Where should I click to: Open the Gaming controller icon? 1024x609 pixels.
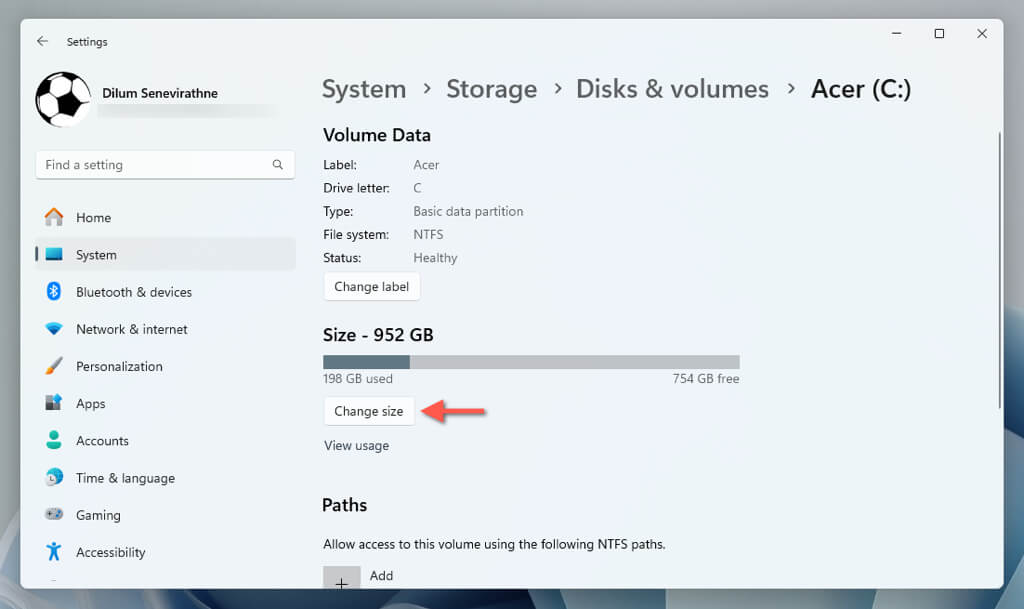(54, 515)
